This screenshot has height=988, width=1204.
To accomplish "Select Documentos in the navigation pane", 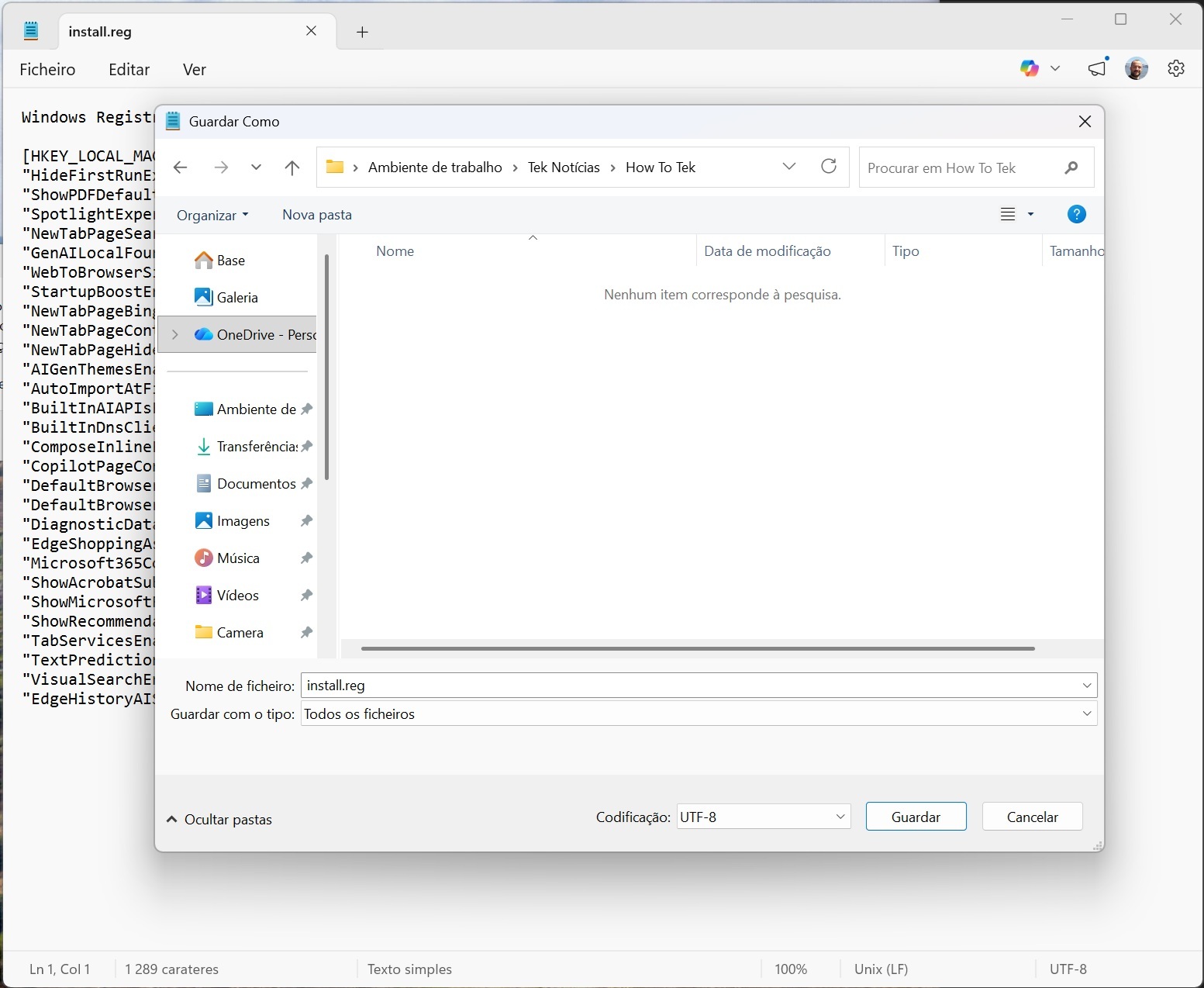I will pyautogui.click(x=256, y=484).
